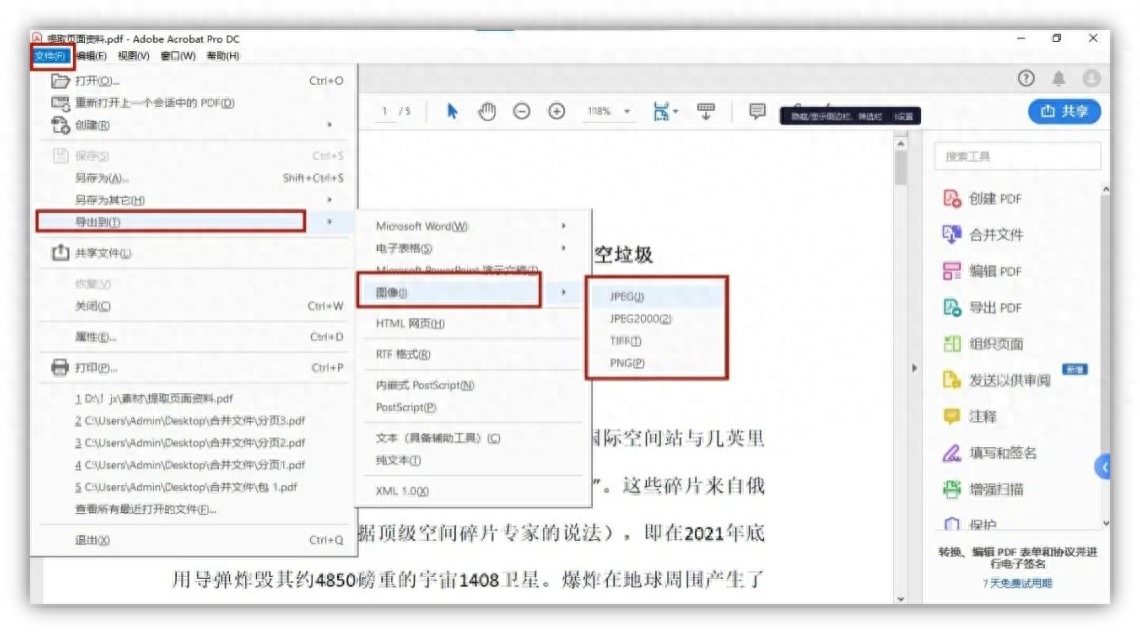The image size is (1140, 634).
Task: Open the 创建 PDF tool
Action: (x=982, y=198)
